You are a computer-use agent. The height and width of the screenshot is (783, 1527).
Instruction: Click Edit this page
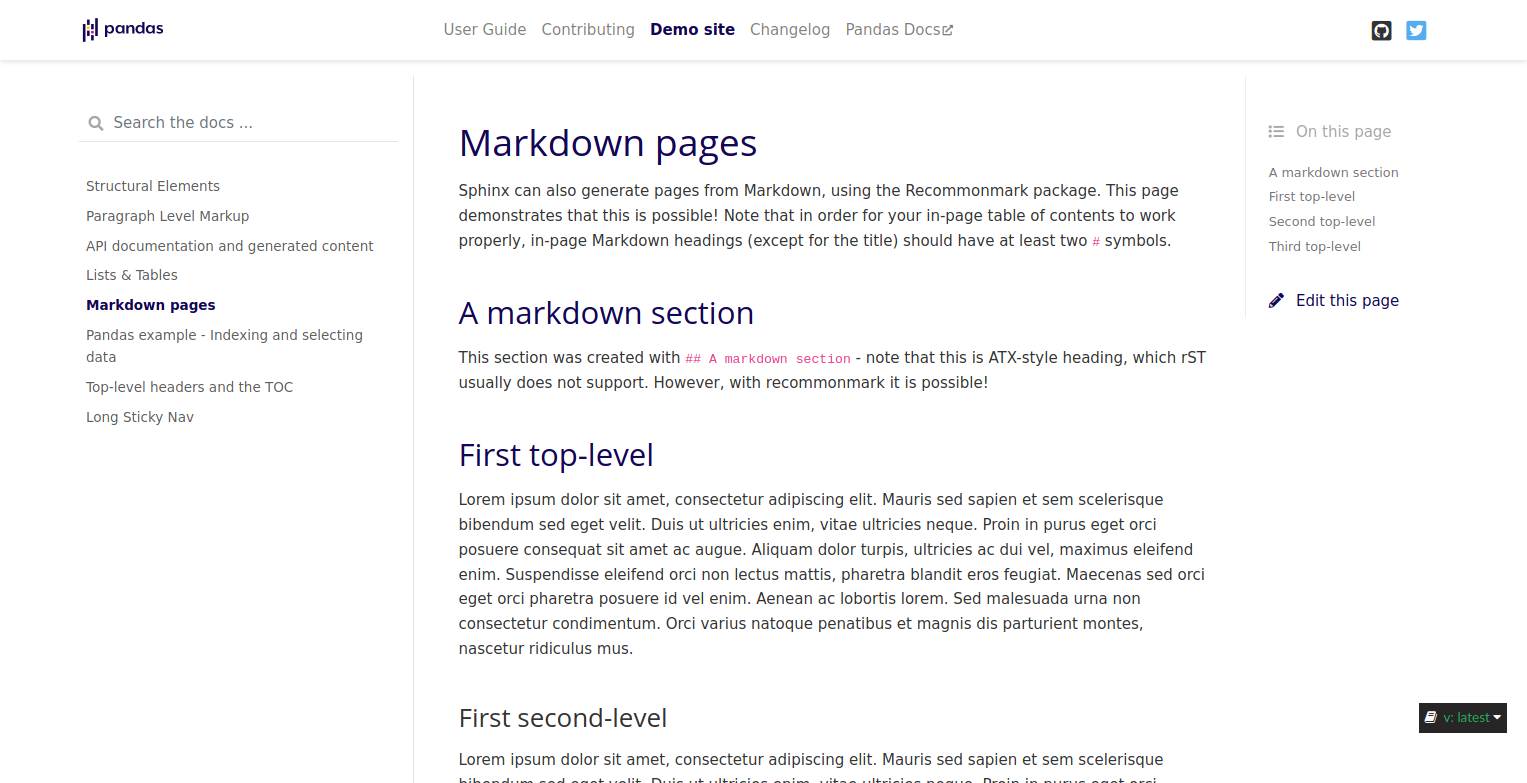[x=1347, y=300]
